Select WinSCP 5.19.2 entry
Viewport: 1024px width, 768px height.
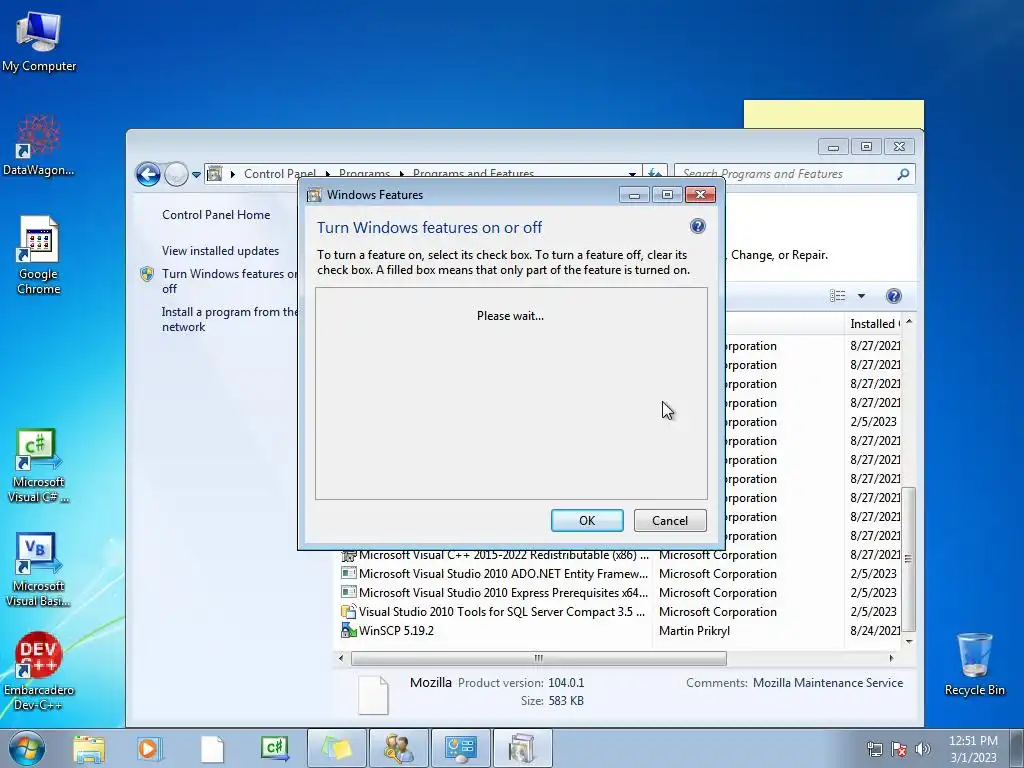tap(396, 631)
